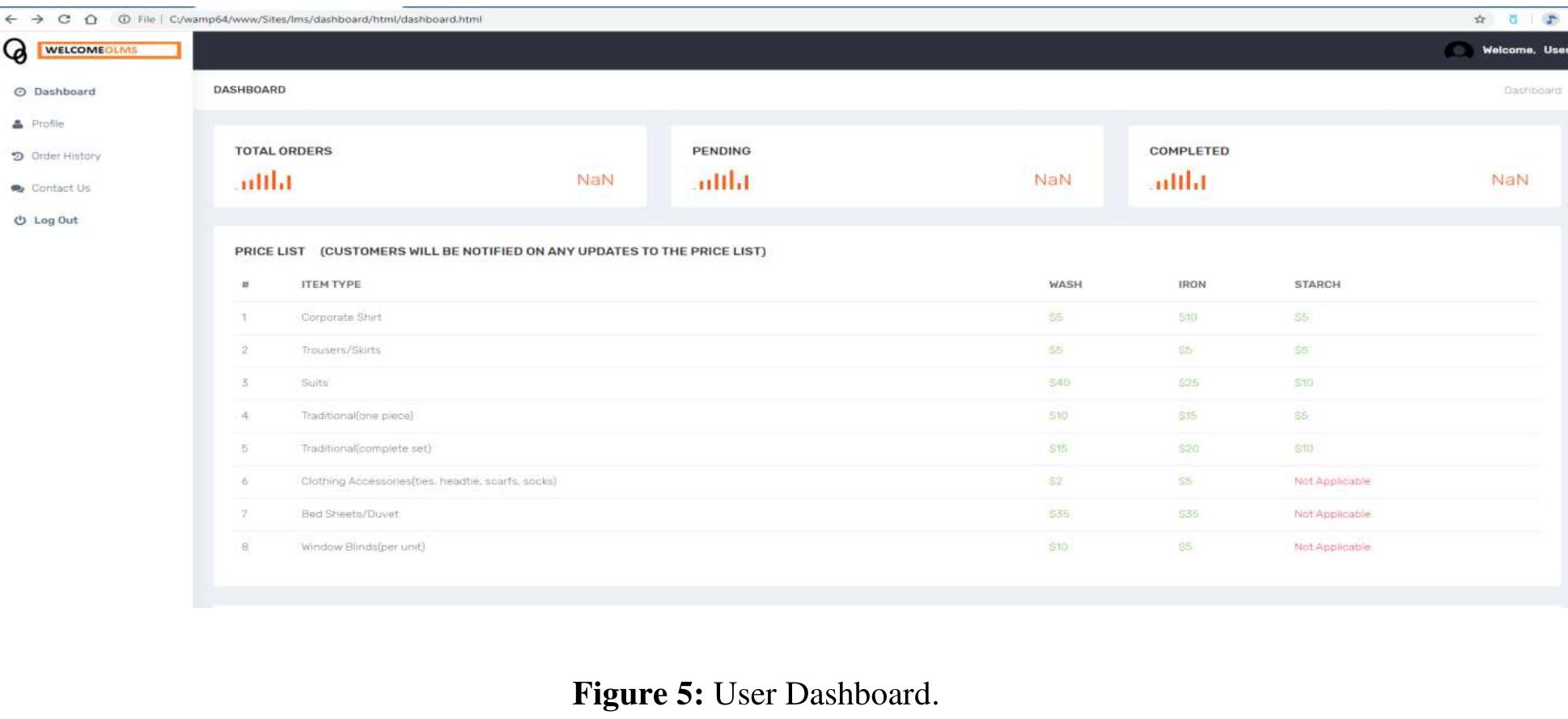Image resolution: width=1568 pixels, height=719 pixels.
Task: Go to the browser home icon
Action: (91, 19)
